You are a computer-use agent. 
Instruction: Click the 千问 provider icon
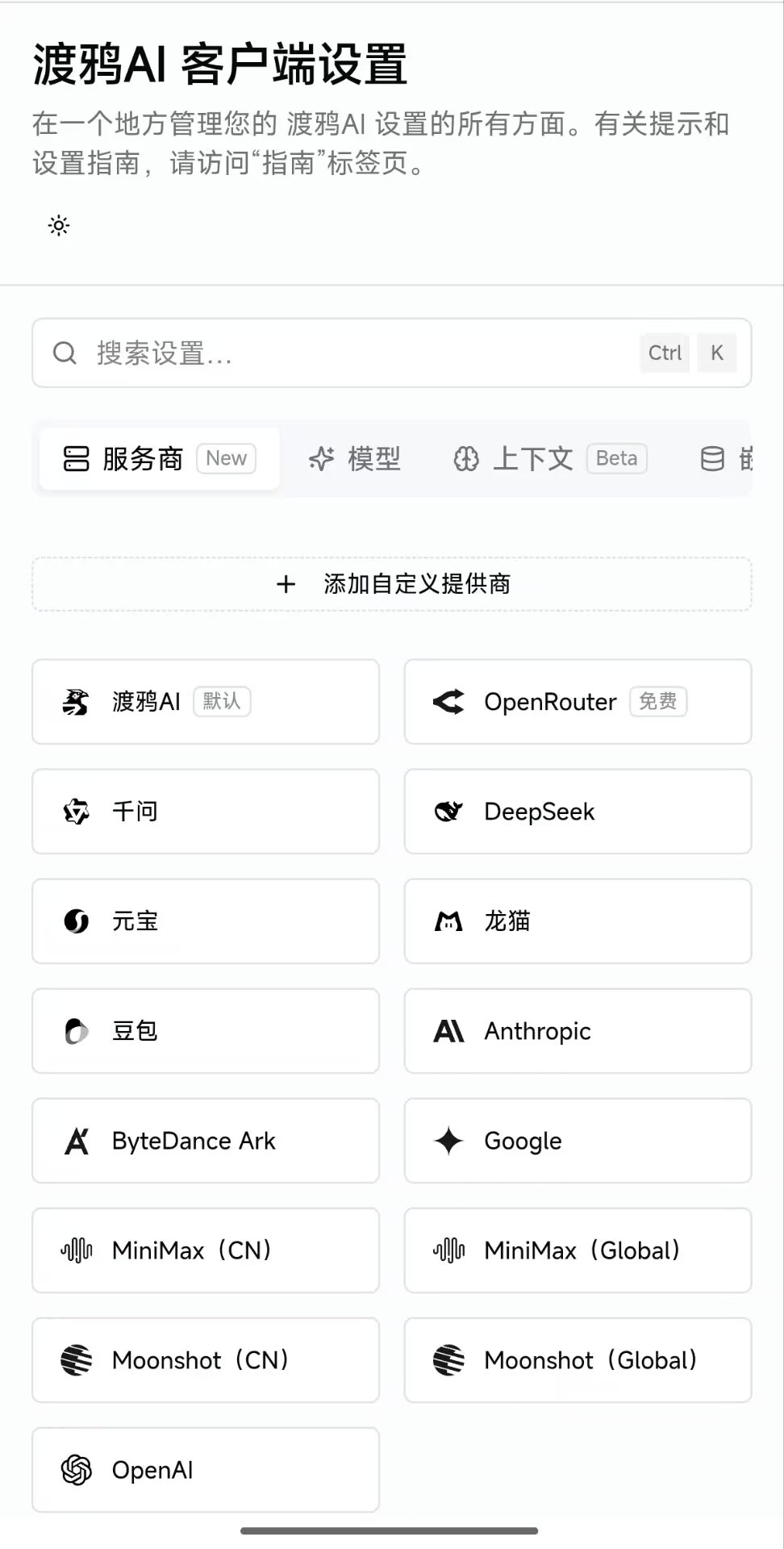pos(76,812)
